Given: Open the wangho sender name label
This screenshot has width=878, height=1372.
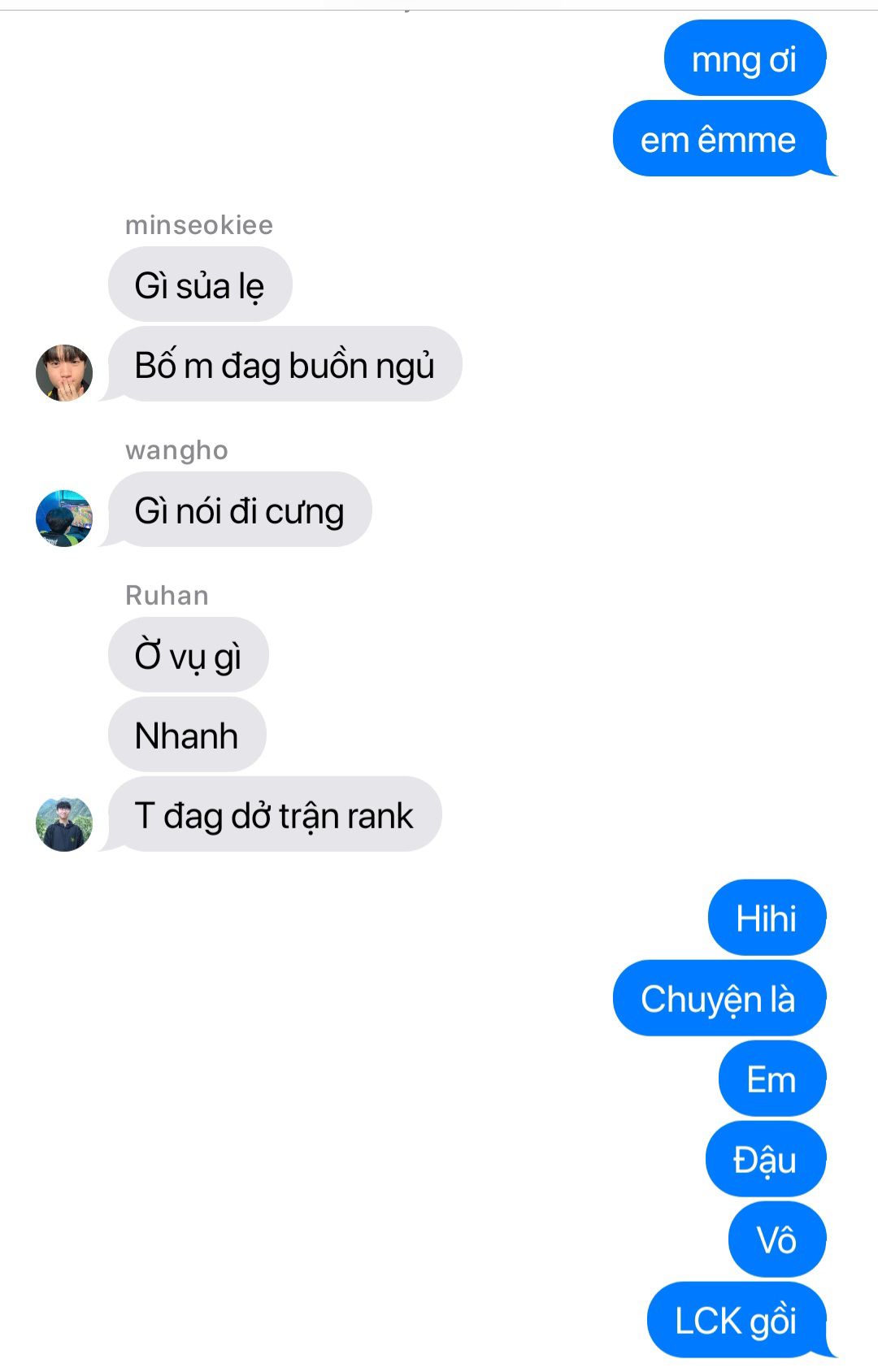Looking at the screenshot, I should [x=176, y=450].
